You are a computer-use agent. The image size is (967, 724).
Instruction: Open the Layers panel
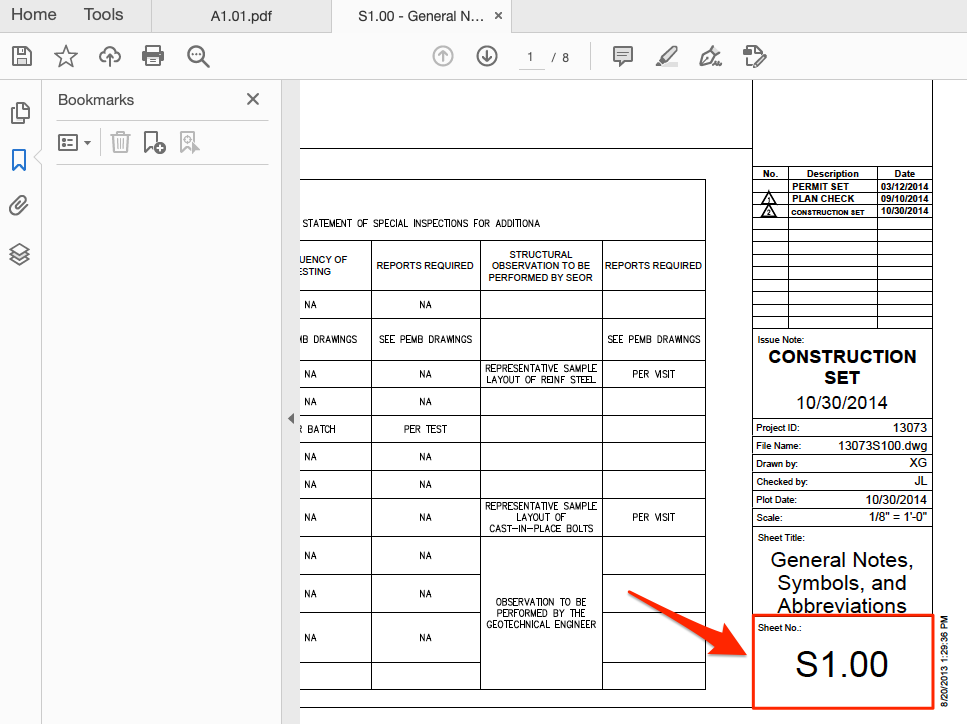pyautogui.click(x=20, y=254)
